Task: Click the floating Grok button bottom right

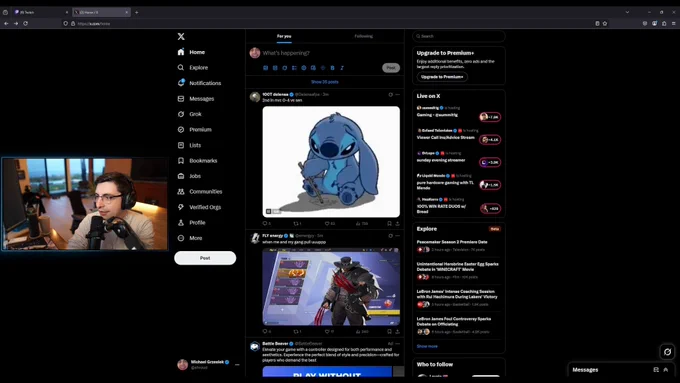Action: coord(667,352)
